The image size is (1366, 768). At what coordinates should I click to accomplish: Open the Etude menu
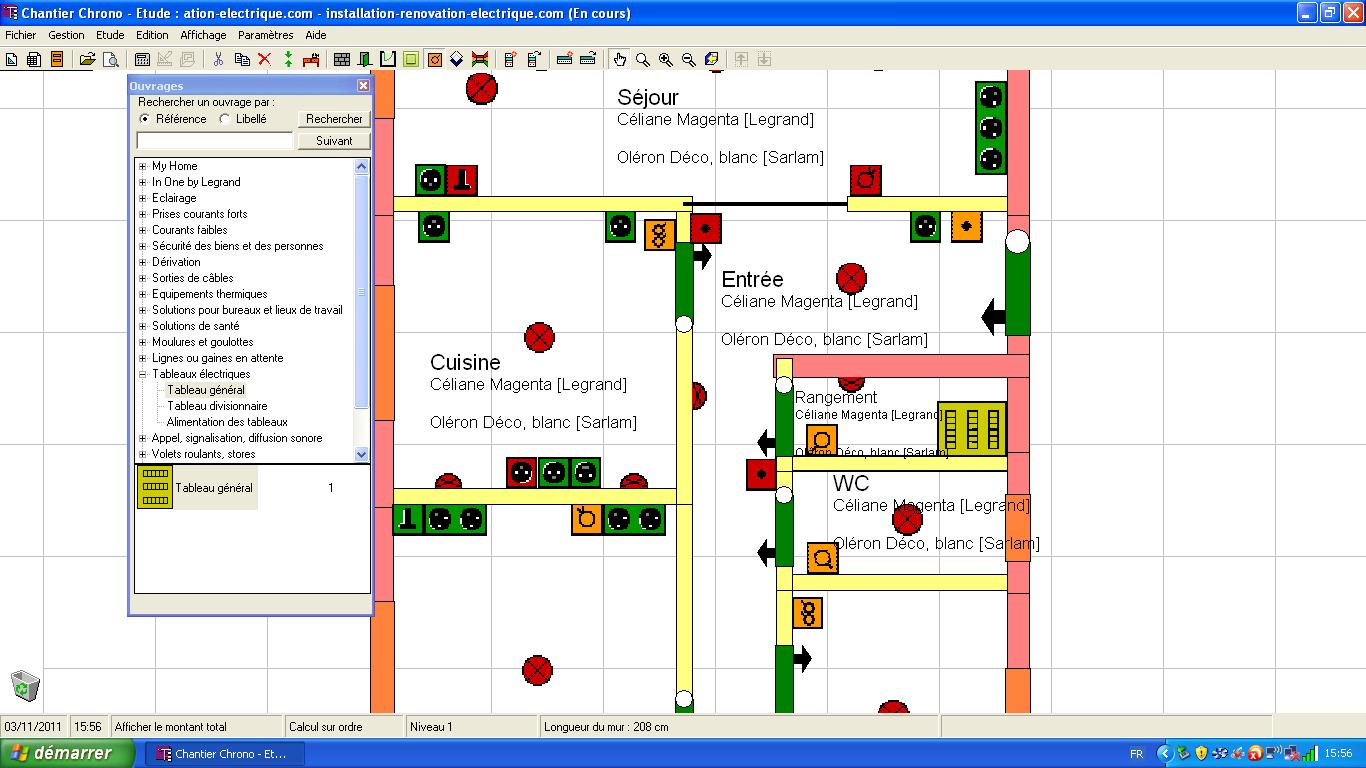coord(110,35)
